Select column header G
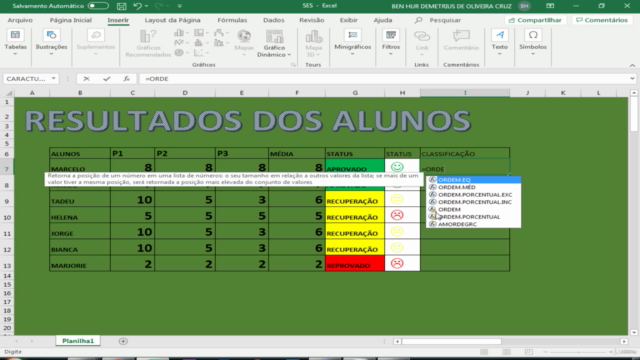Image resolution: width=640 pixels, height=360 pixels. pos(355,93)
